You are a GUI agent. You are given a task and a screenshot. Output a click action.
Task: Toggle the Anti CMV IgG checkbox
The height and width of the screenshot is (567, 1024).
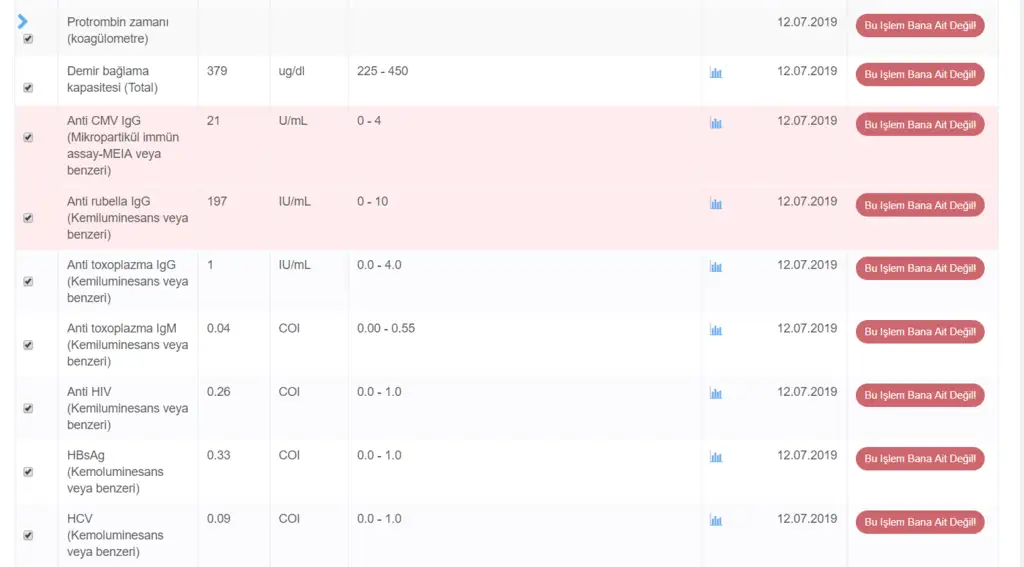[28, 138]
